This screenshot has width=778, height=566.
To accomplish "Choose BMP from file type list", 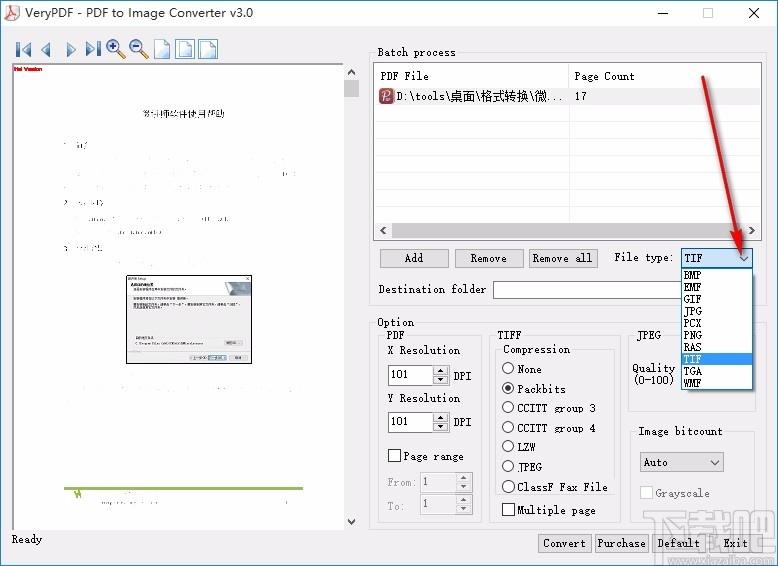I will pos(716,275).
